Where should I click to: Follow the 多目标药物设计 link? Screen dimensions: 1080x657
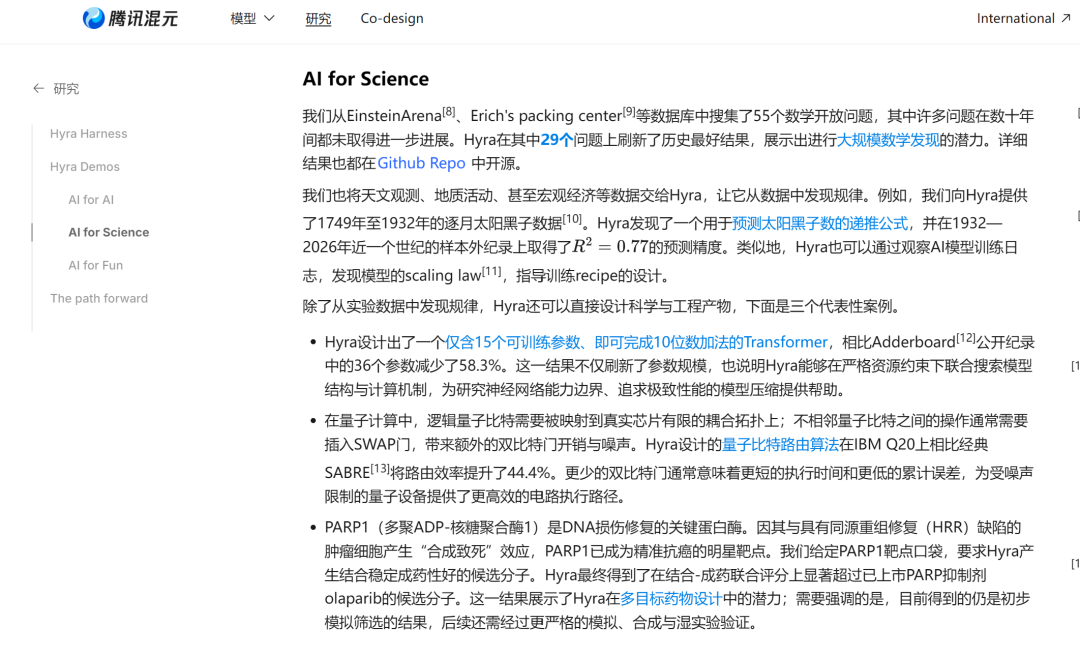(671, 598)
